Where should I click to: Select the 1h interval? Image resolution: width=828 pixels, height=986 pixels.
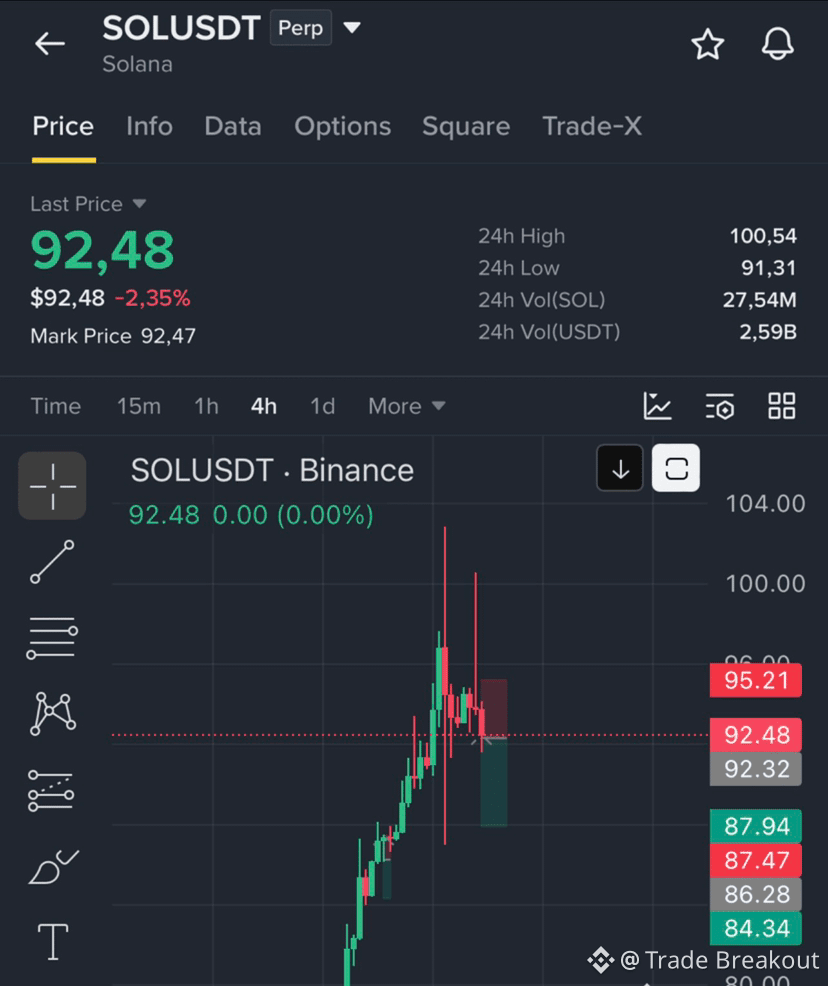[x=206, y=406]
